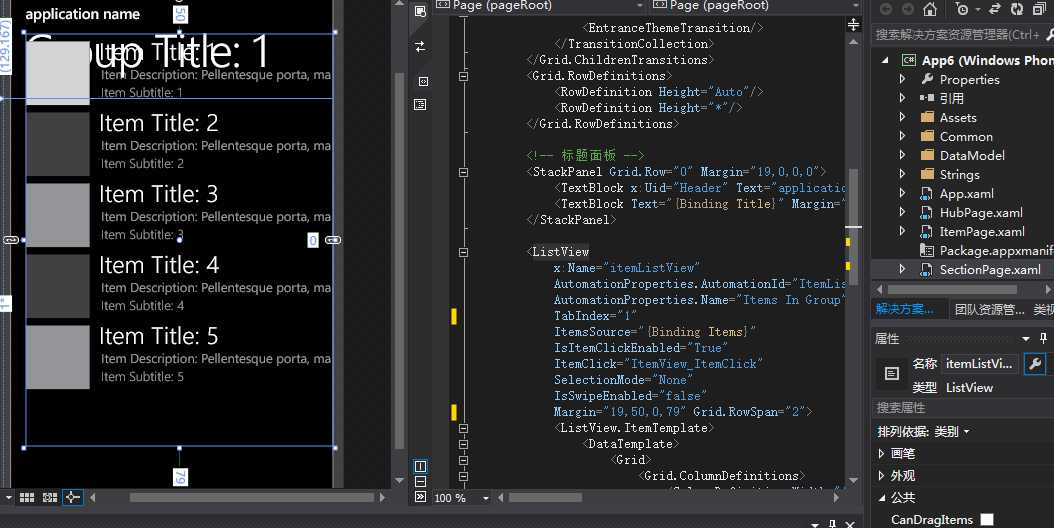1054x528 pixels.
Task: Click the thumbnail beside Item Title: 5
Action: pyautogui.click(x=57, y=357)
